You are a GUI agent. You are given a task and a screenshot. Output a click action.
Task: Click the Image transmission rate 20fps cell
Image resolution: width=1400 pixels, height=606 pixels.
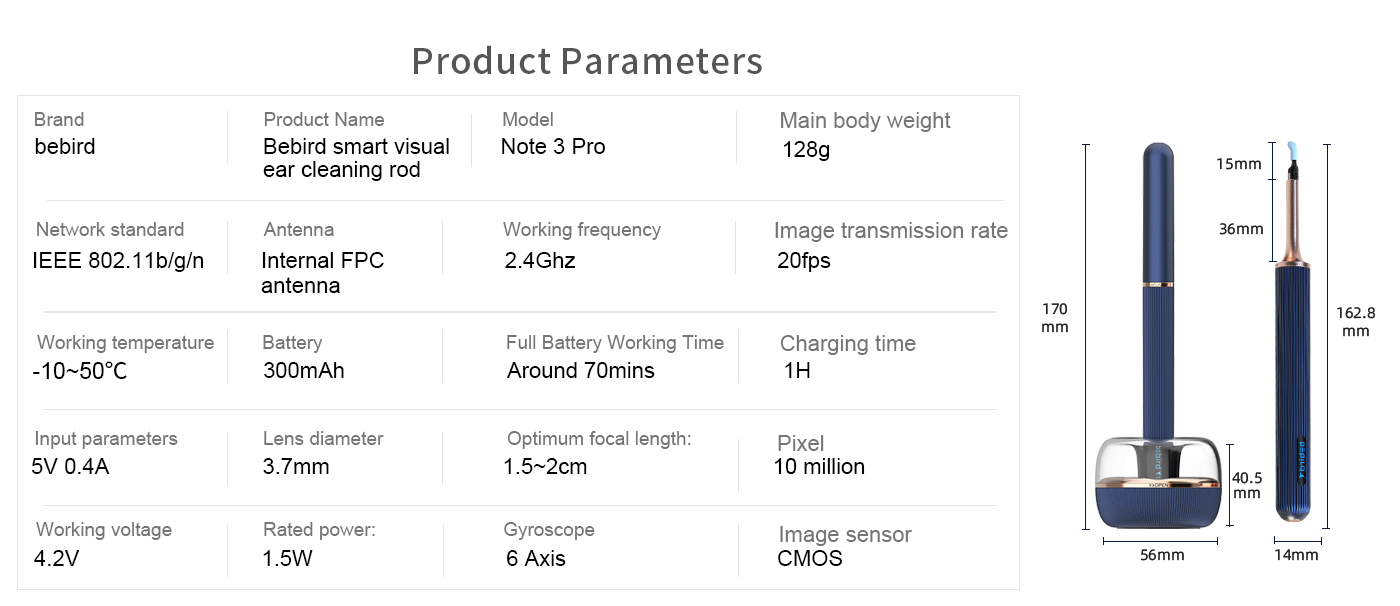tap(891, 245)
